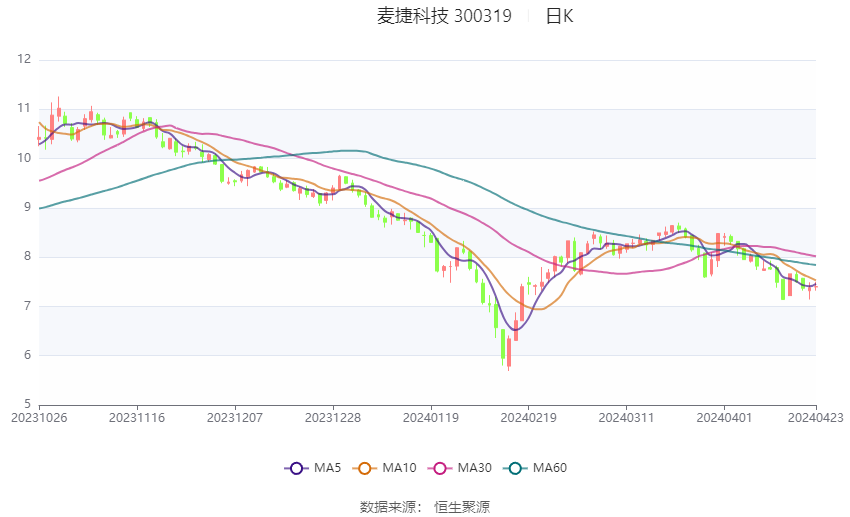Select the 日K period label

[559, 16]
